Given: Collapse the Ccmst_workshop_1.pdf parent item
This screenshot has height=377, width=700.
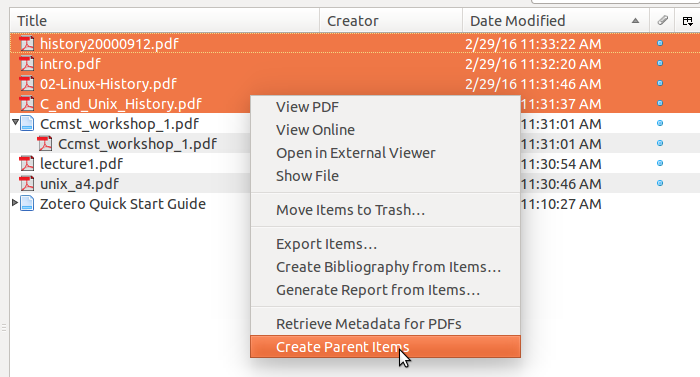Looking at the screenshot, I should click(15, 121).
